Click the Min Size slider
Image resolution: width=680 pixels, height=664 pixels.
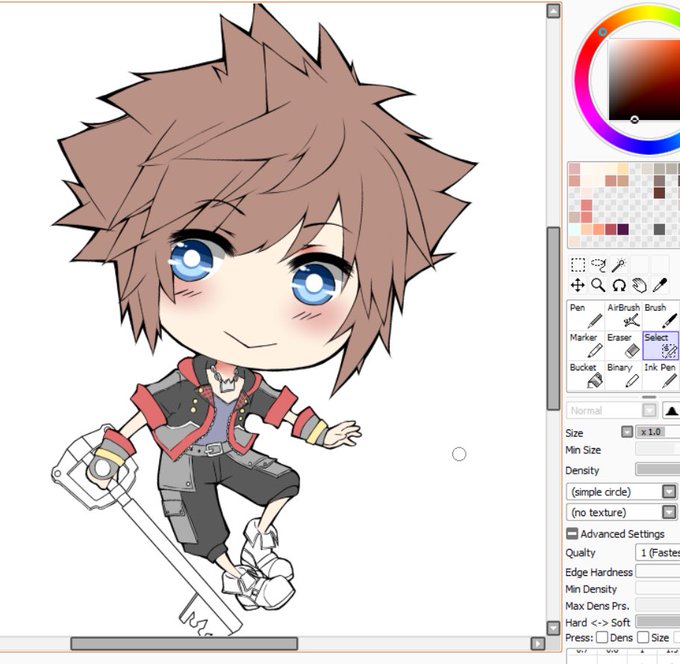[x=658, y=449]
